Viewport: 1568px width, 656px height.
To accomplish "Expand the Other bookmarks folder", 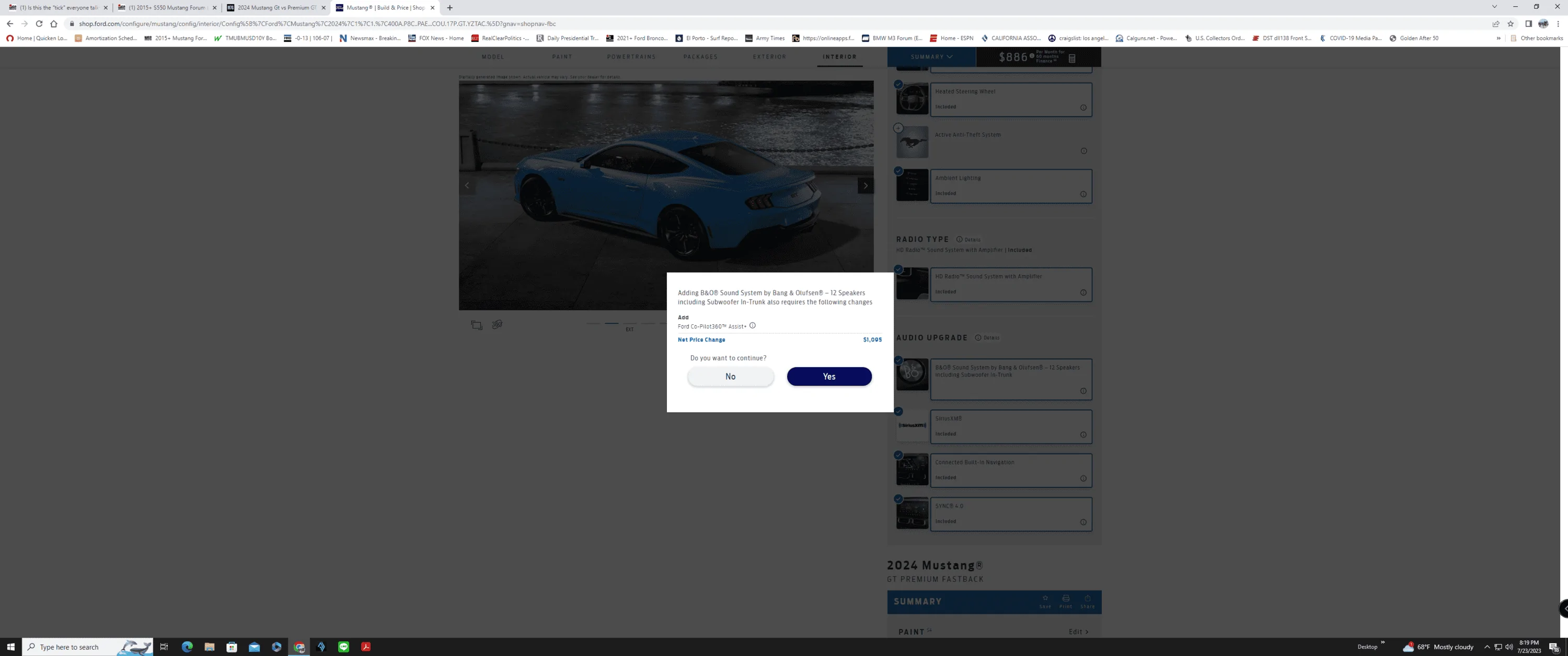I will 1536,38.
